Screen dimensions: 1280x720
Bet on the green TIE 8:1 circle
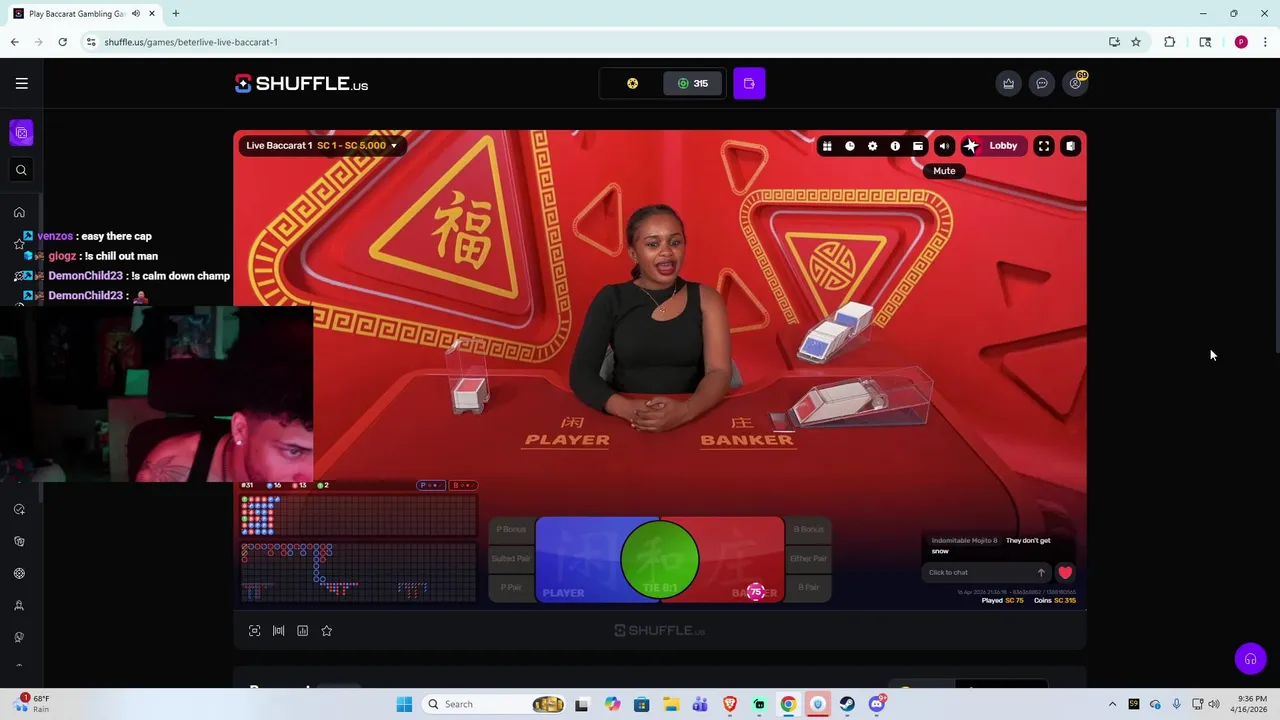click(660, 560)
